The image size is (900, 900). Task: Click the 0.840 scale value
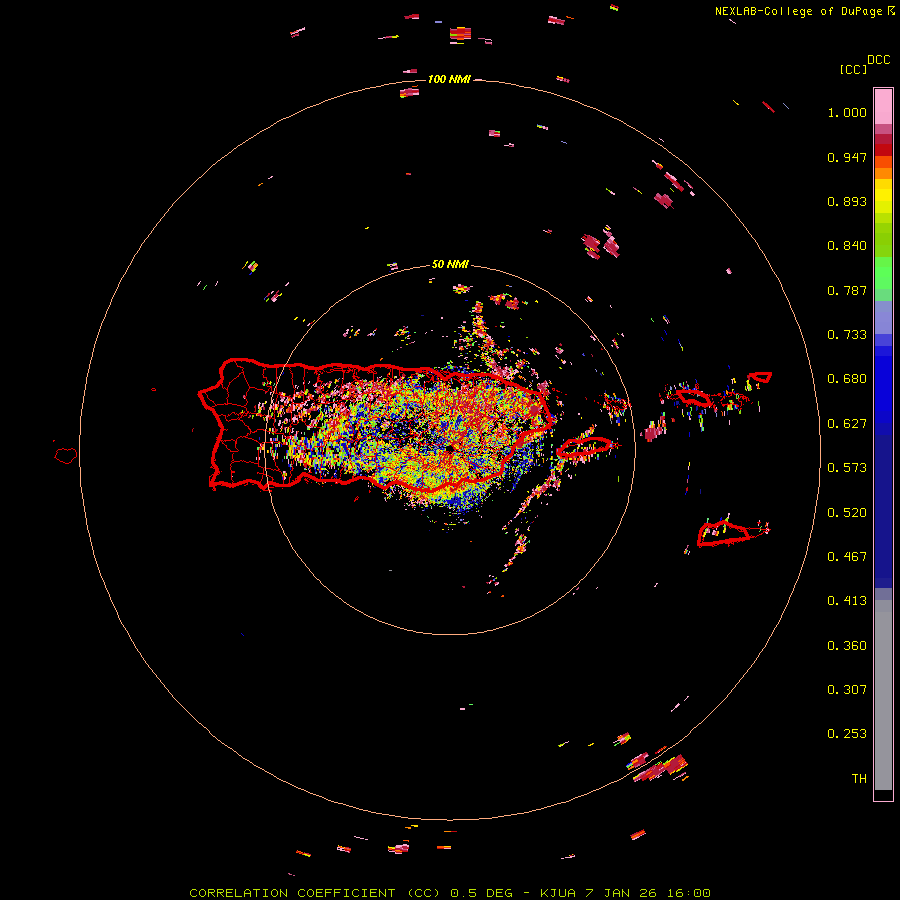[x=847, y=246]
